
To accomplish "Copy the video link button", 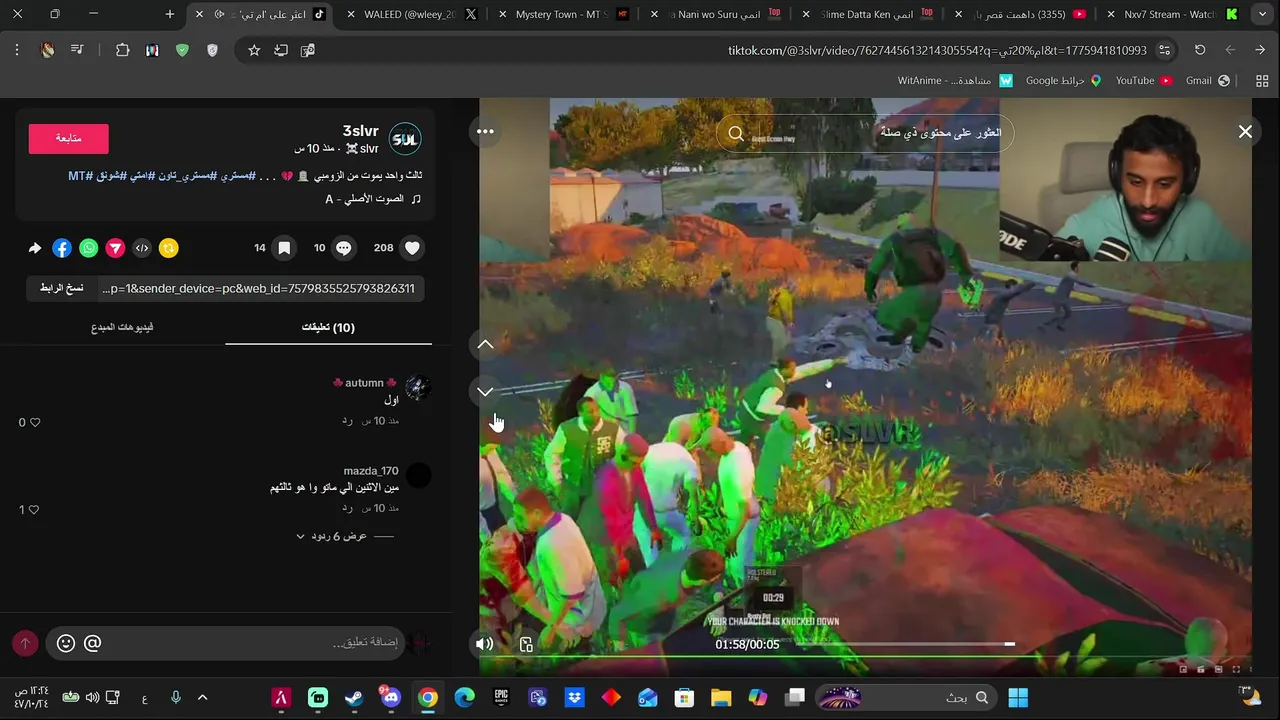I will [x=62, y=288].
